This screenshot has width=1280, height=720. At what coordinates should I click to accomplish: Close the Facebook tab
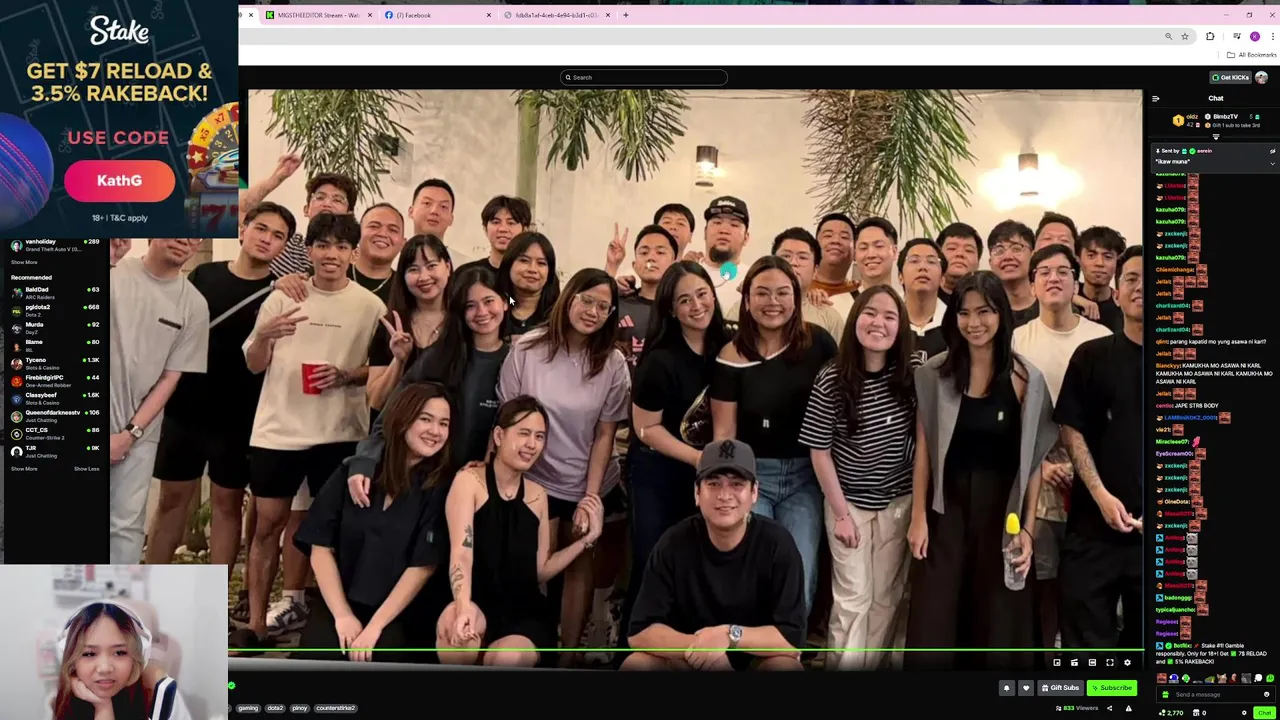coord(489,15)
